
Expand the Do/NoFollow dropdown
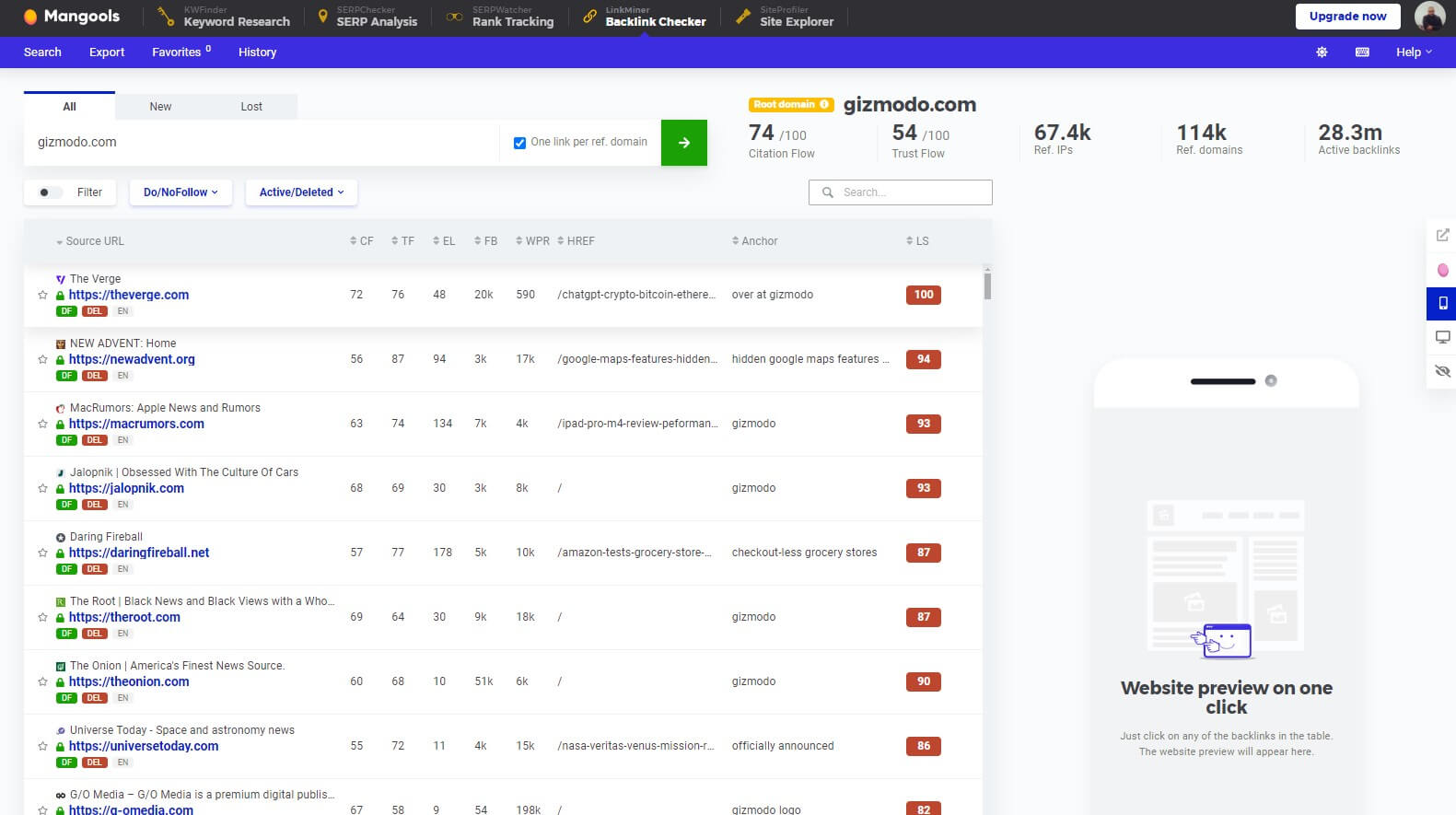click(x=181, y=192)
